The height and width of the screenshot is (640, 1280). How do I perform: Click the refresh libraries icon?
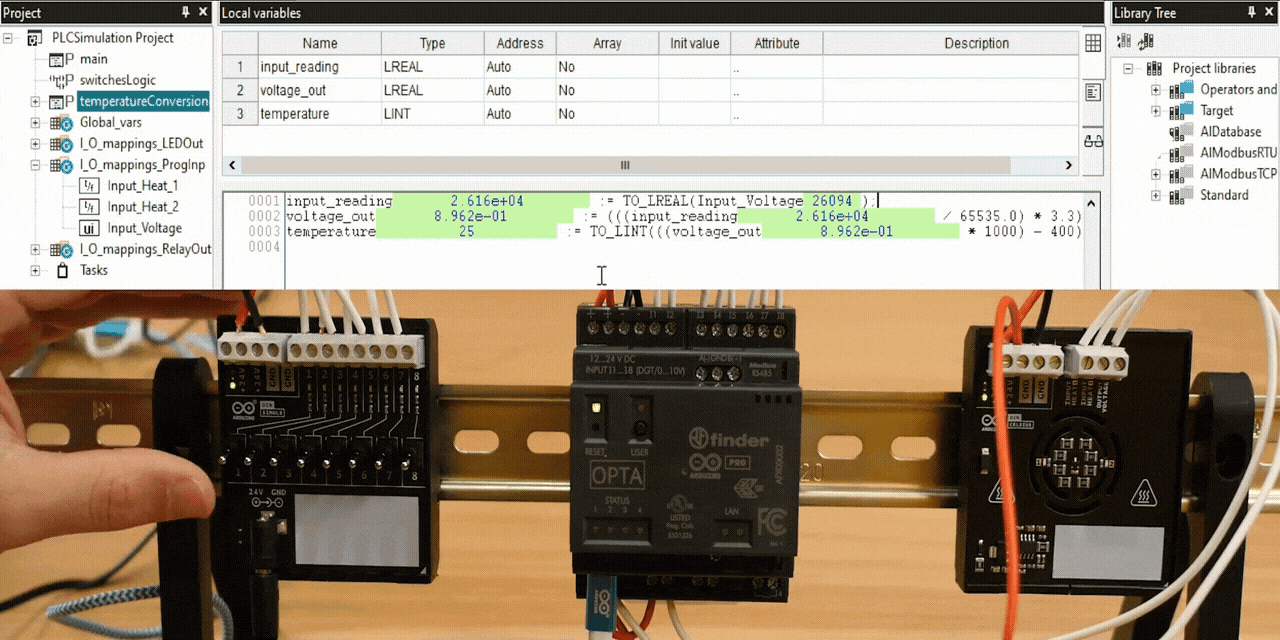pyautogui.click(x=1145, y=41)
